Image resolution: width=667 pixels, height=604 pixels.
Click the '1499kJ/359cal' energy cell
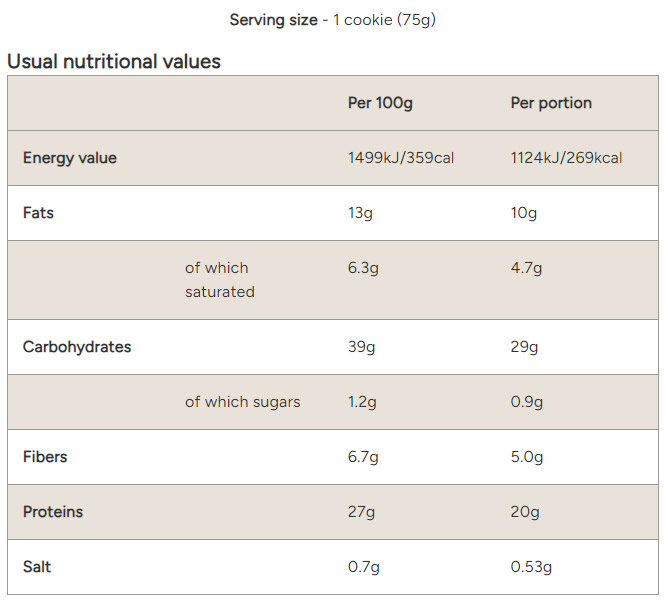coord(401,158)
